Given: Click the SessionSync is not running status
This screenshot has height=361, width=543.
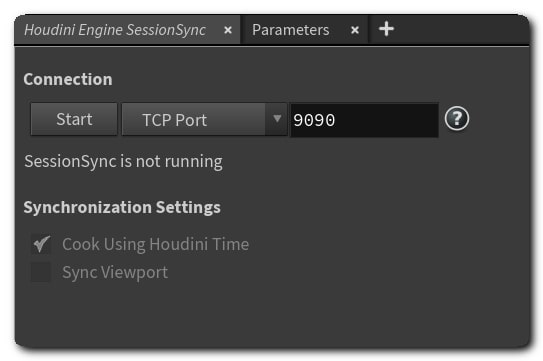Looking at the screenshot, I should 123,161.
